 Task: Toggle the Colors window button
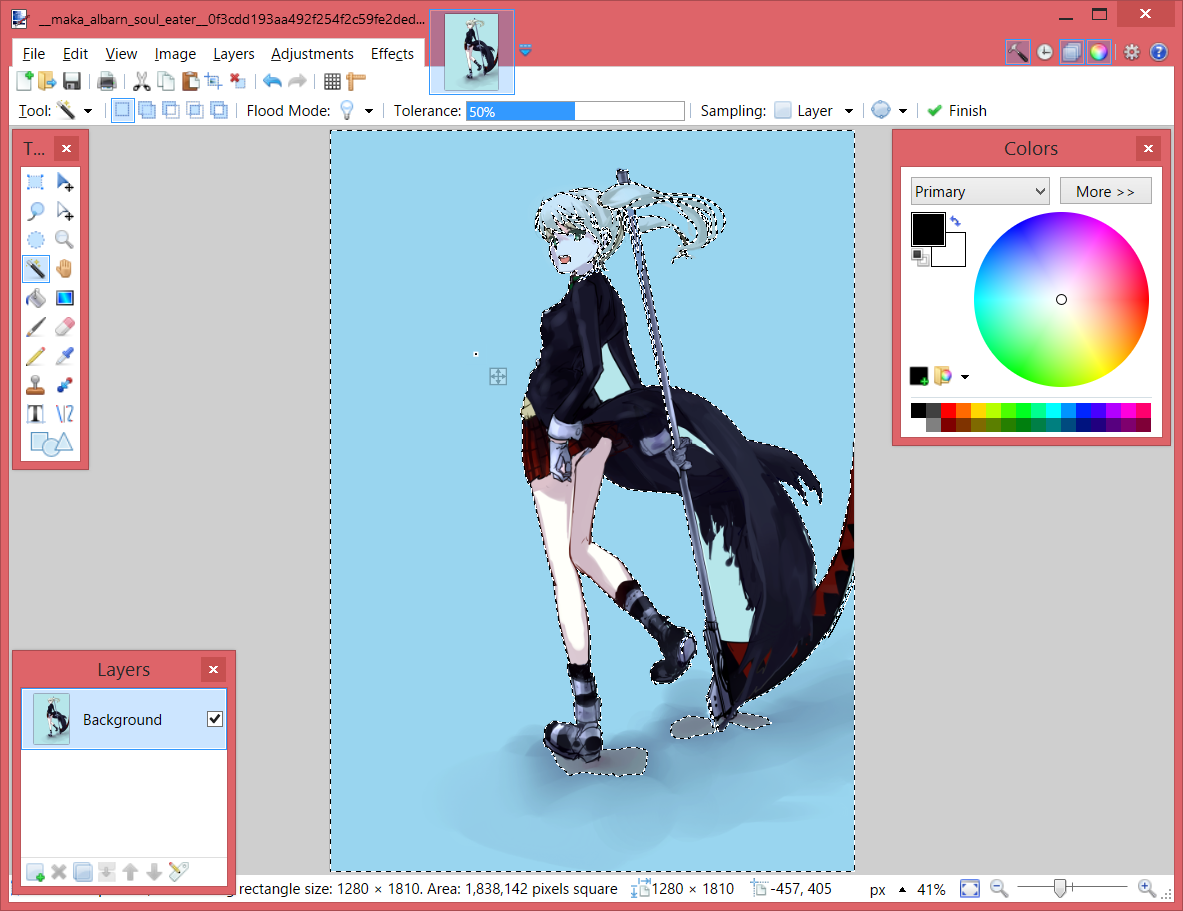click(x=1098, y=52)
